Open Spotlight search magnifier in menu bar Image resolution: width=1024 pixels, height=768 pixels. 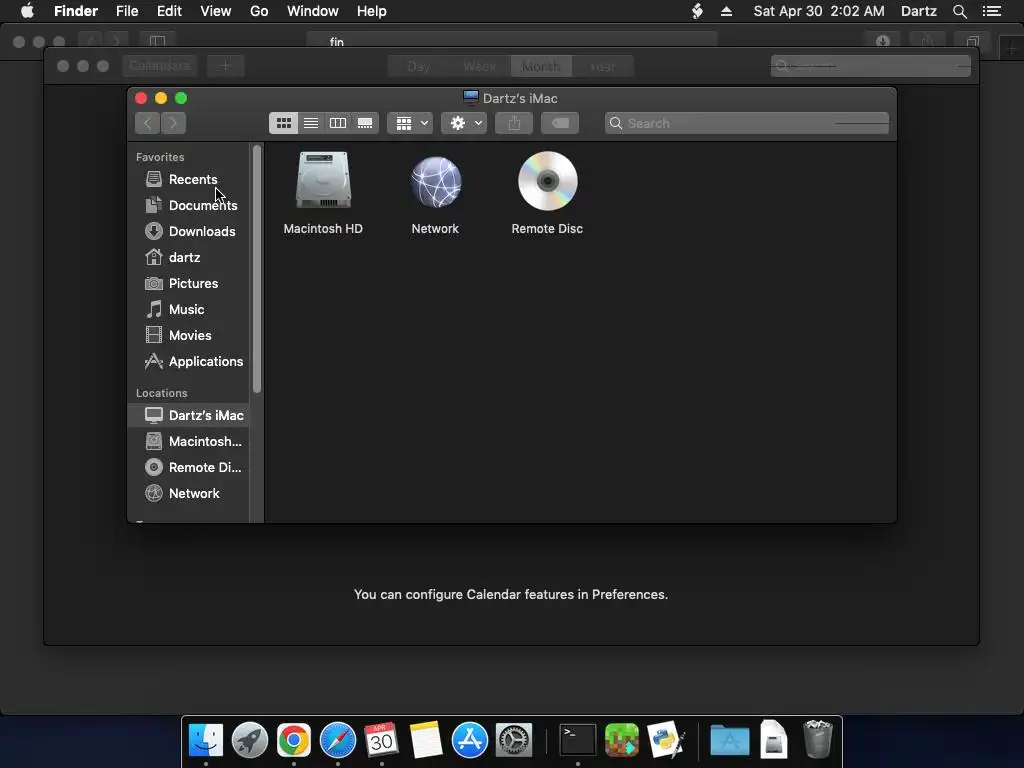point(959,11)
